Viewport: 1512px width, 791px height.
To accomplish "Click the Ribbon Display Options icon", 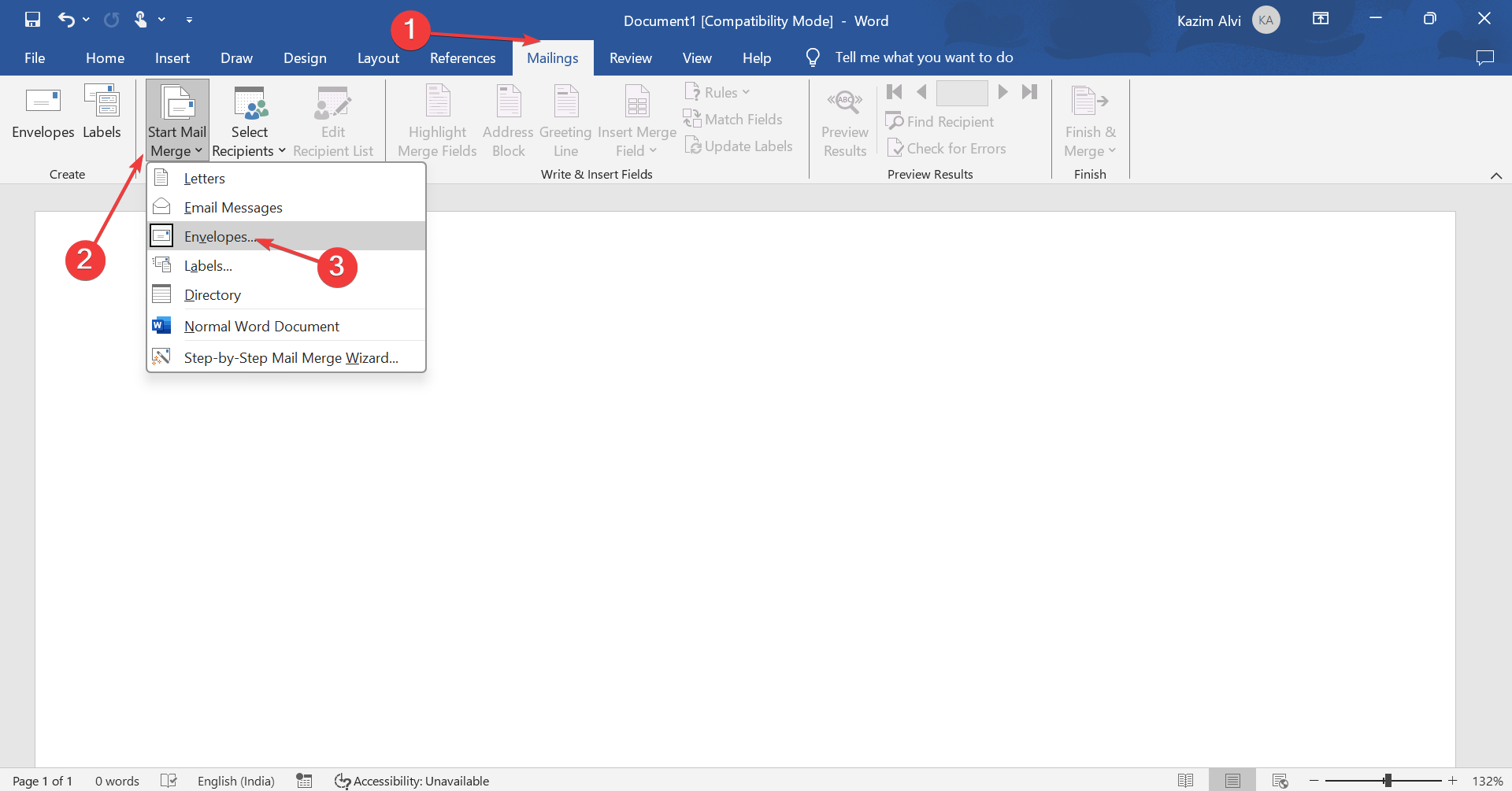I will [1321, 19].
